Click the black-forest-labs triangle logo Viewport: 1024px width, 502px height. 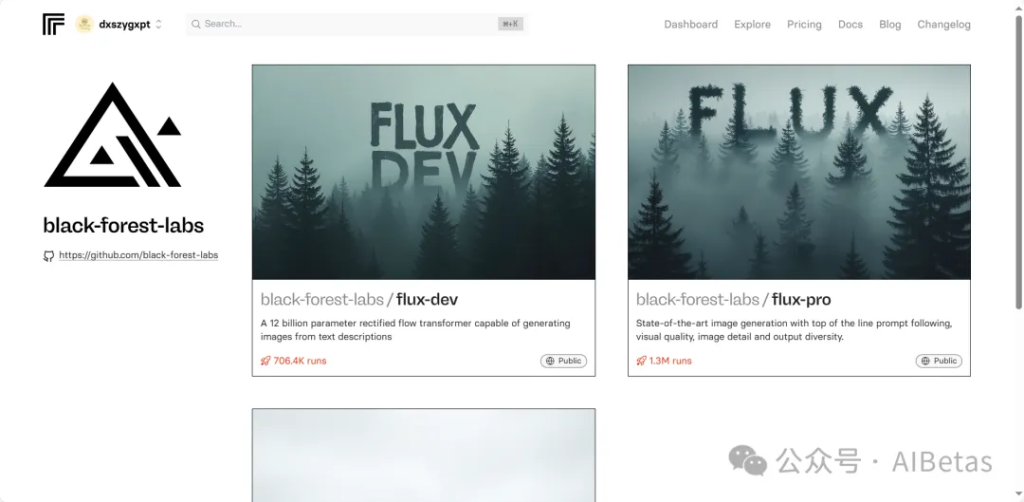click(112, 136)
